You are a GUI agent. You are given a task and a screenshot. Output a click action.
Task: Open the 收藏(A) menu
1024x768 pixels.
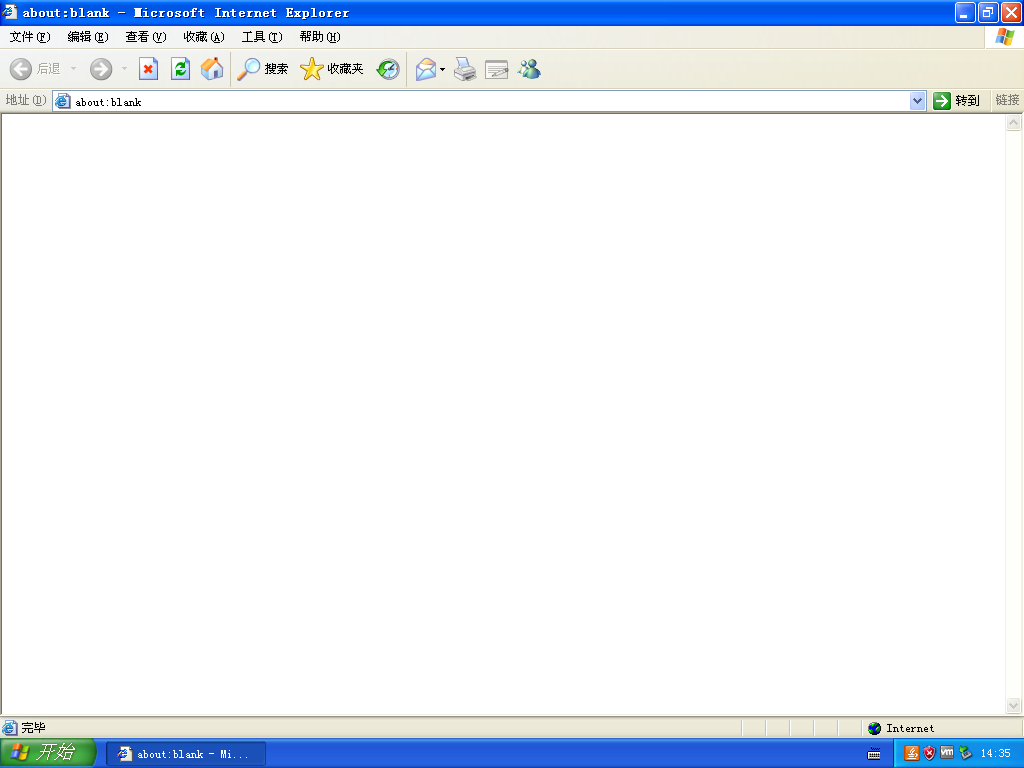(204, 37)
